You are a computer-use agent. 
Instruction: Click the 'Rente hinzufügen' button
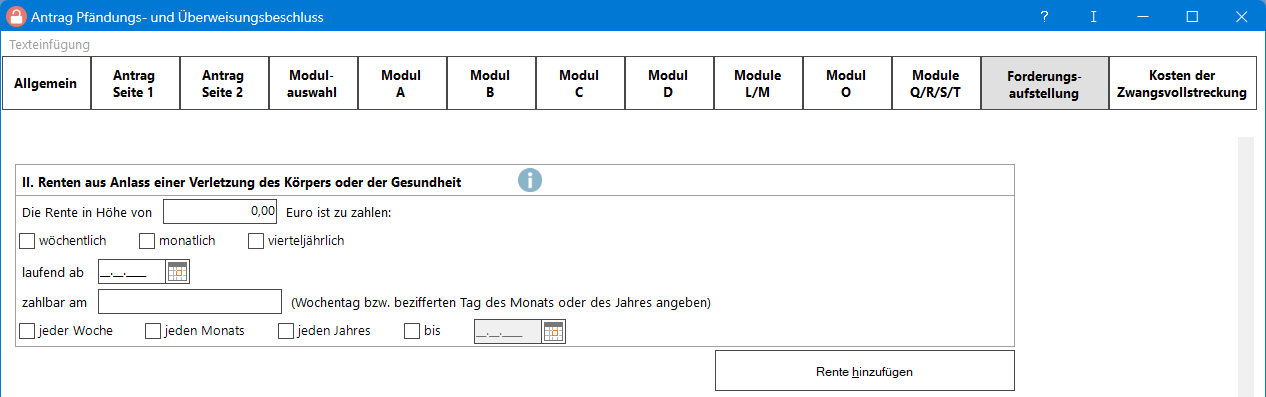[864, 371]
